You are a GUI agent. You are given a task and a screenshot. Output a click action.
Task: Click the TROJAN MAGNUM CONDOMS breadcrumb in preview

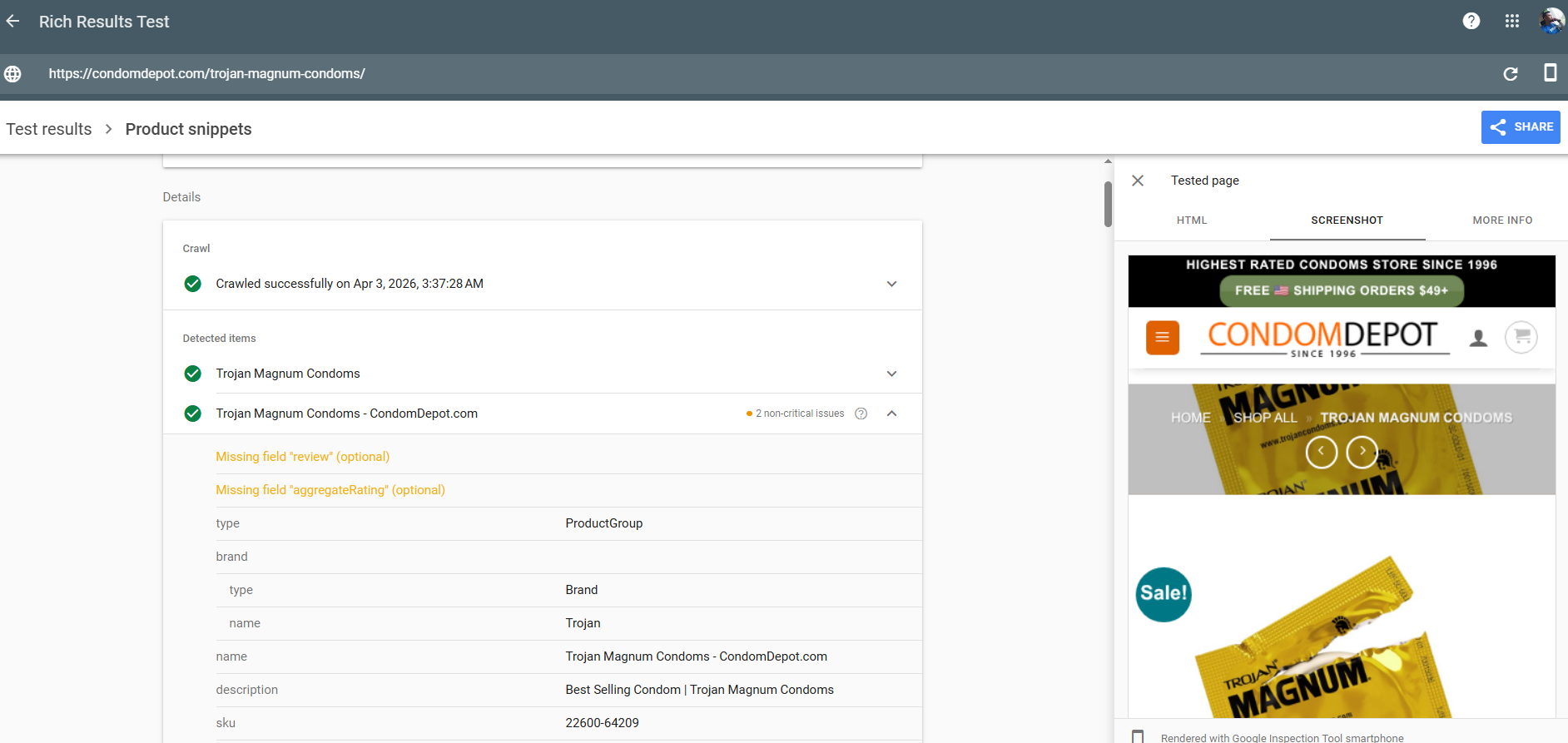[x=1416, y=418]
